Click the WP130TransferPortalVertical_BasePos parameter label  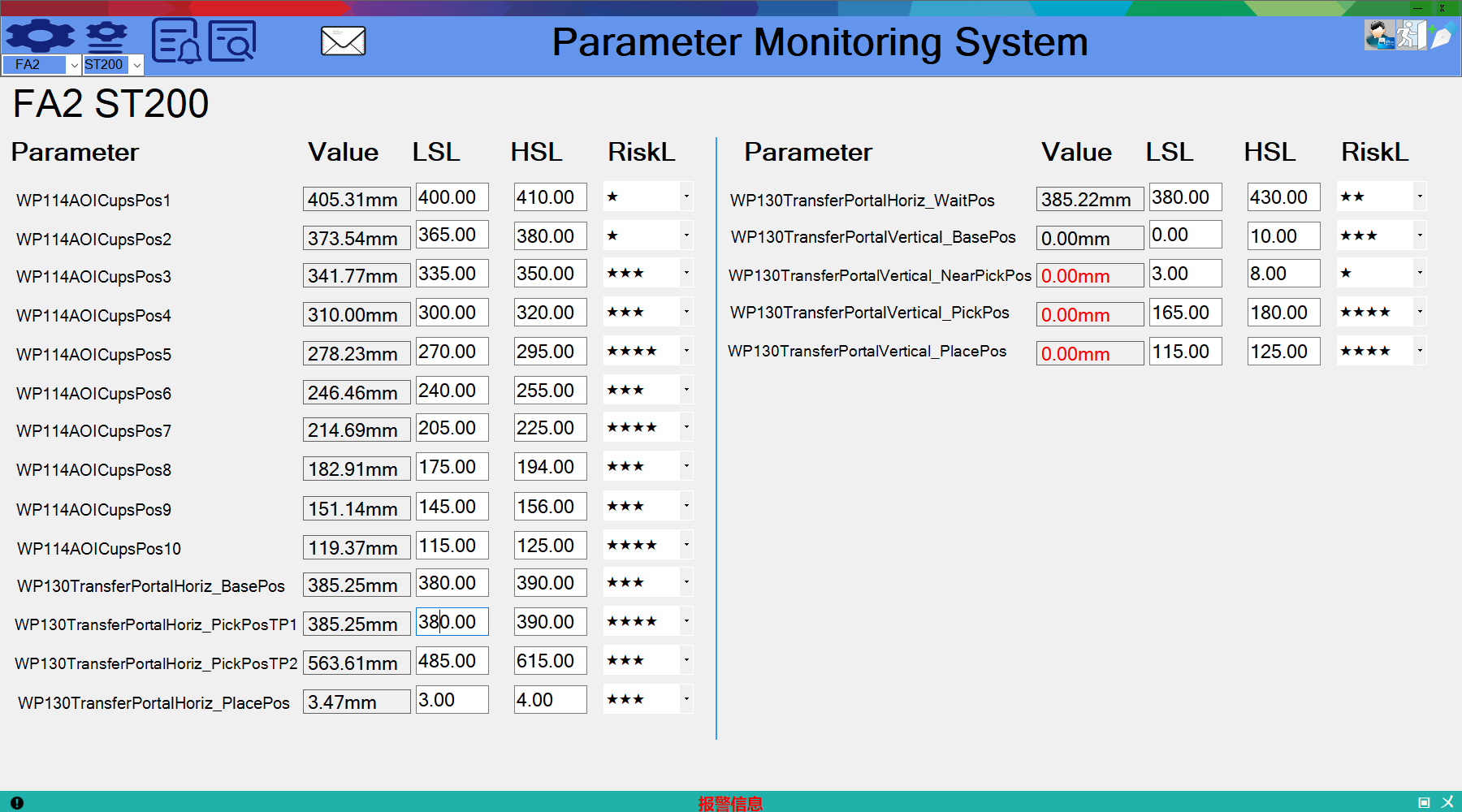(x=873, y=237)
